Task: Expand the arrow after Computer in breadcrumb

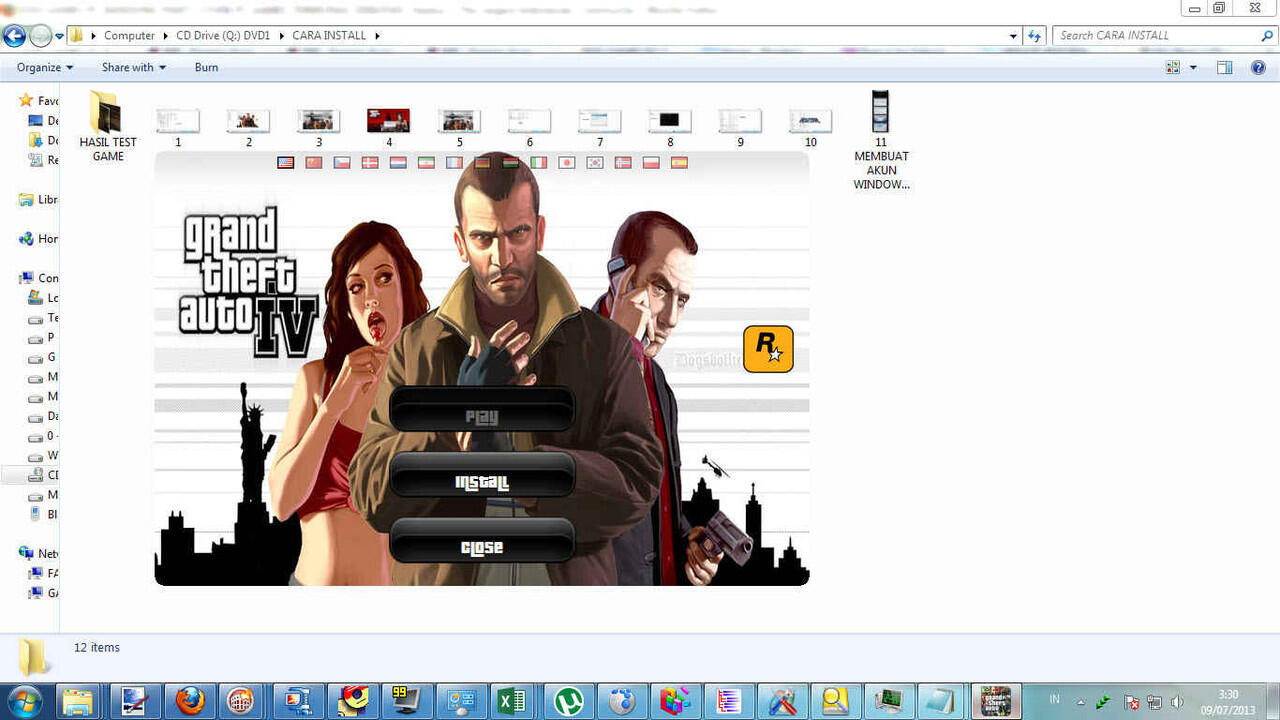Action: click(165, 35)
